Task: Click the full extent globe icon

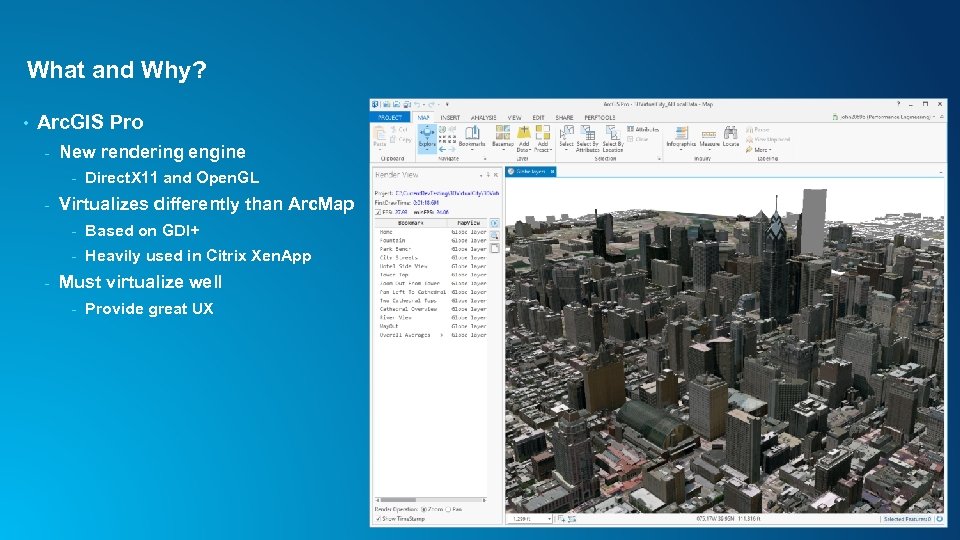Action: click(442, 130)
